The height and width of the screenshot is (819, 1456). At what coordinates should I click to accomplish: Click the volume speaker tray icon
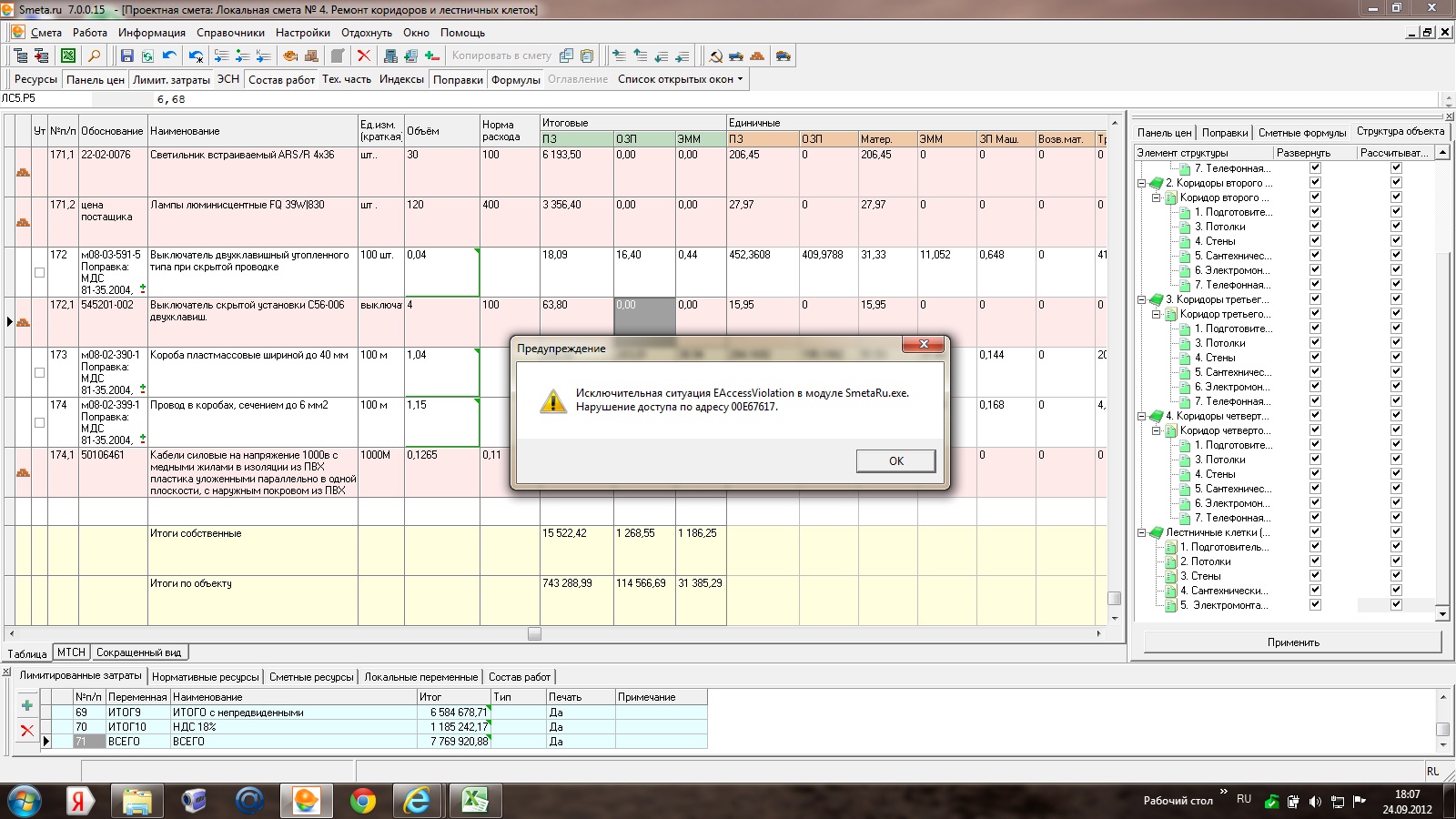(x=1315, y=802)
